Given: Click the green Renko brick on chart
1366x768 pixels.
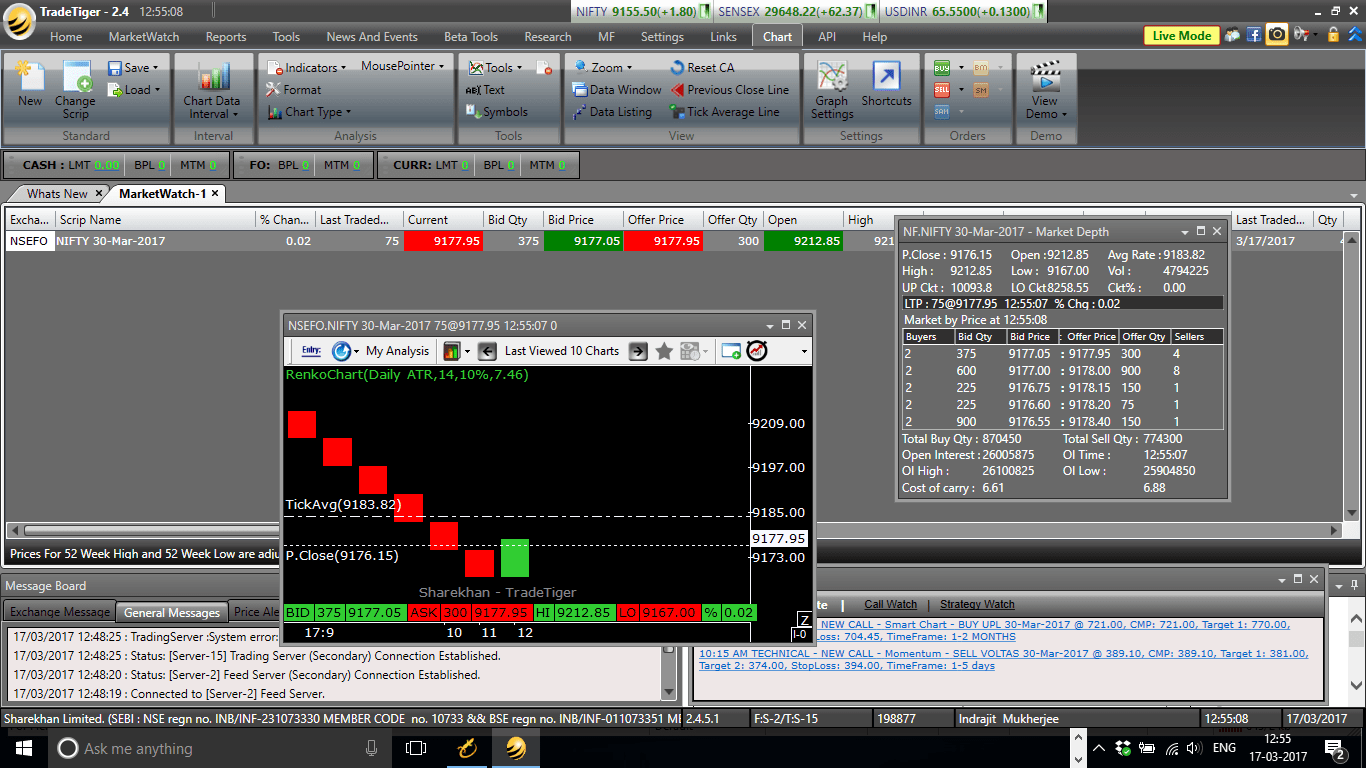Looking at the screenshot, I should click(x=515, y=558).
